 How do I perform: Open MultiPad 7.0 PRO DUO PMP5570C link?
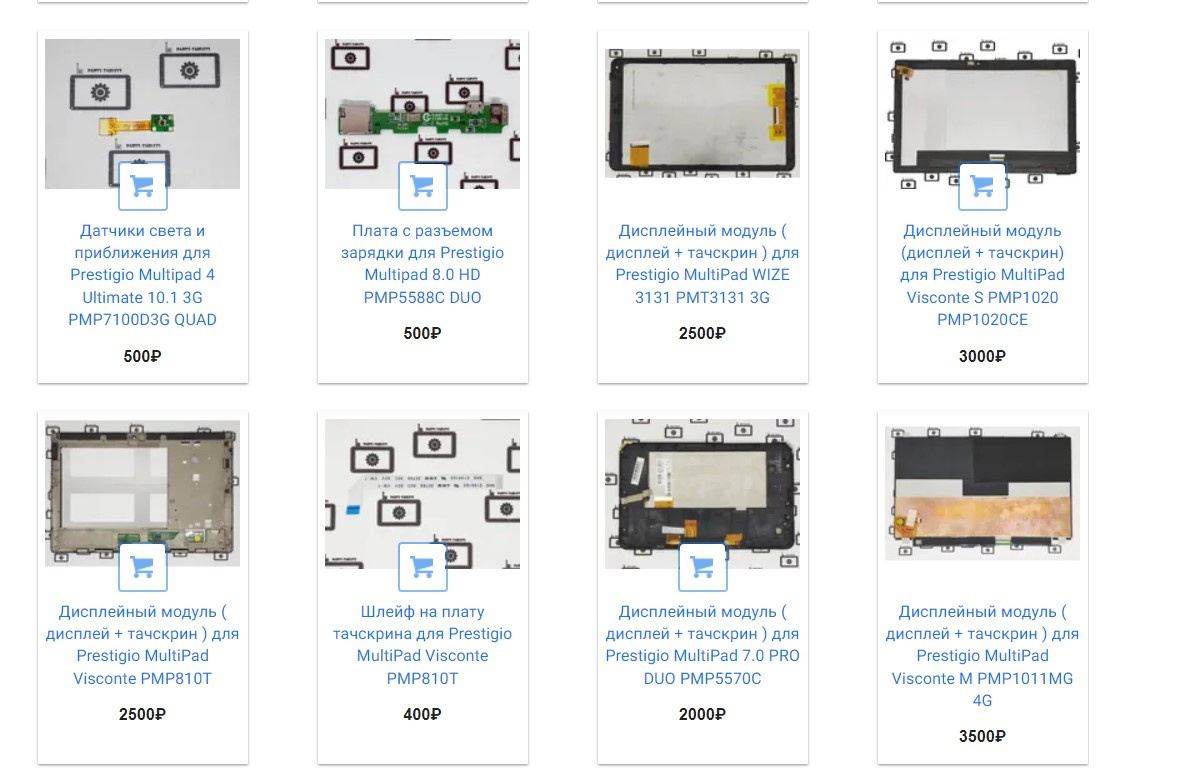(x=702, y=645)
